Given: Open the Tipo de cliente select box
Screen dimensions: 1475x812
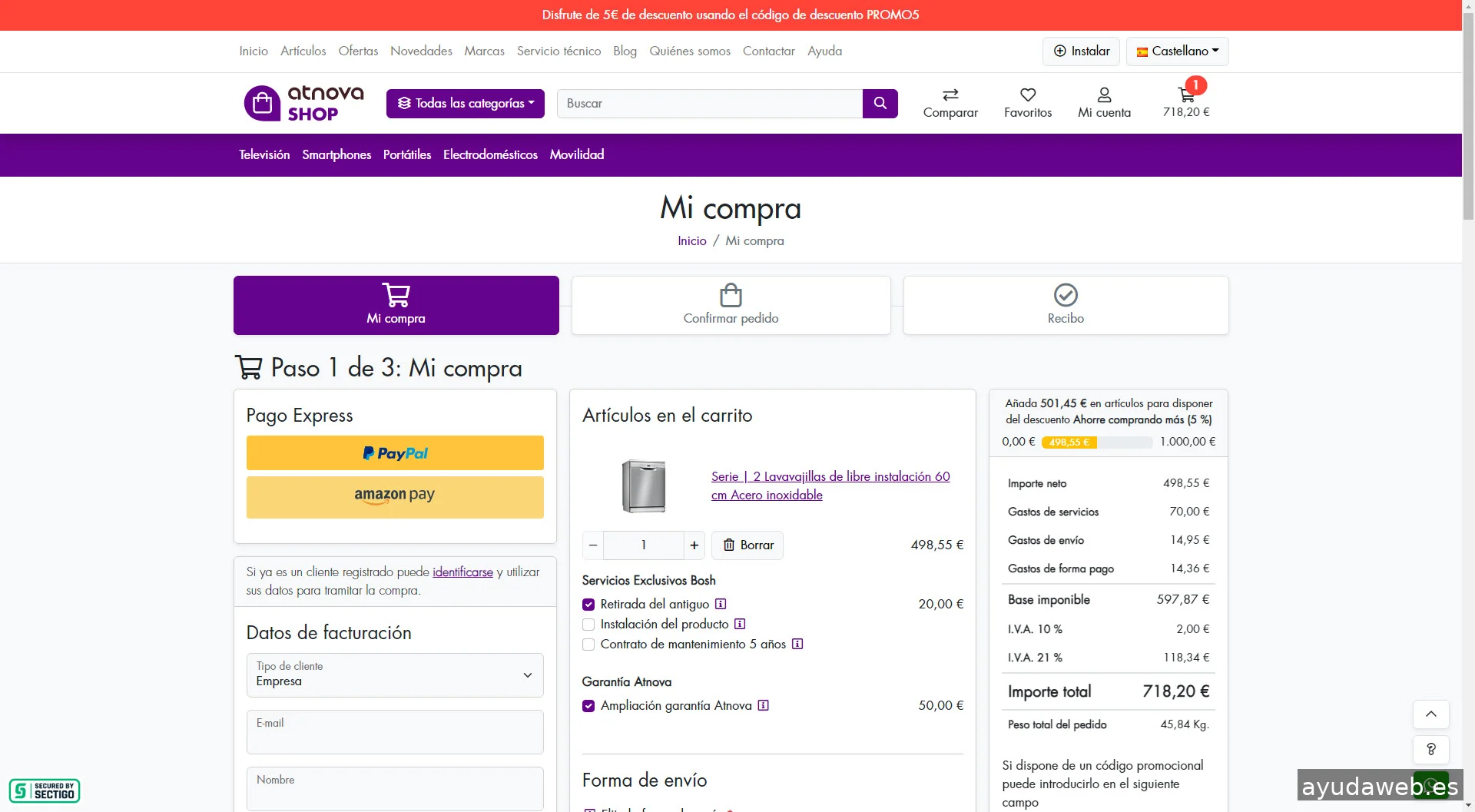Looking at the screenshot, I should point(395,674).
